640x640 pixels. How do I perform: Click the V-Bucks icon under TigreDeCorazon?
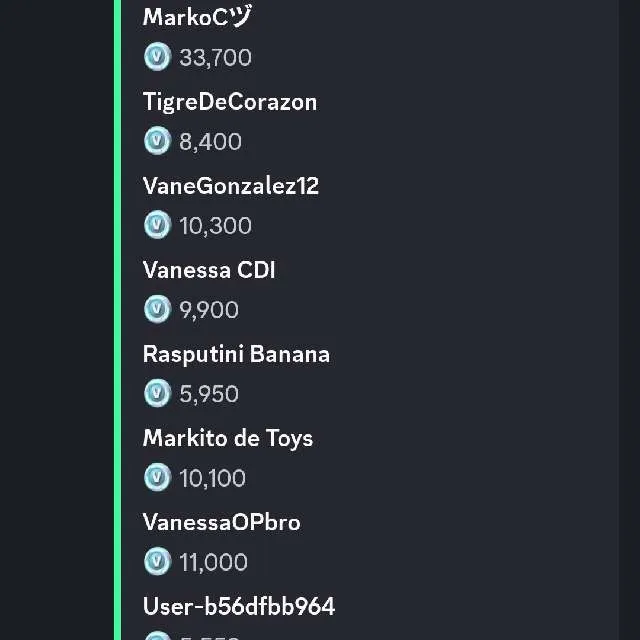click(x=157, y=141)
